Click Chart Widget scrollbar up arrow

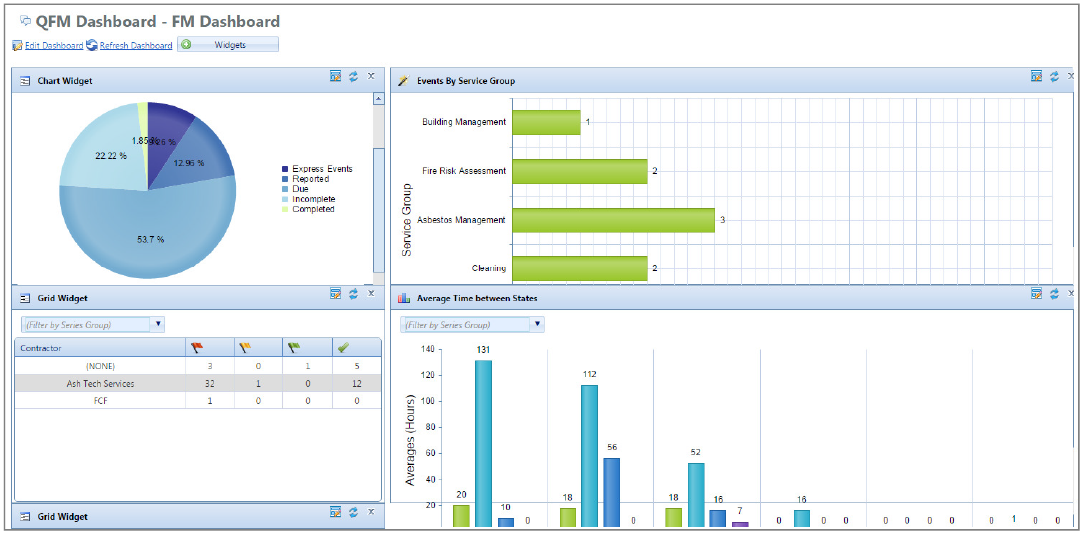click(378, 99)
